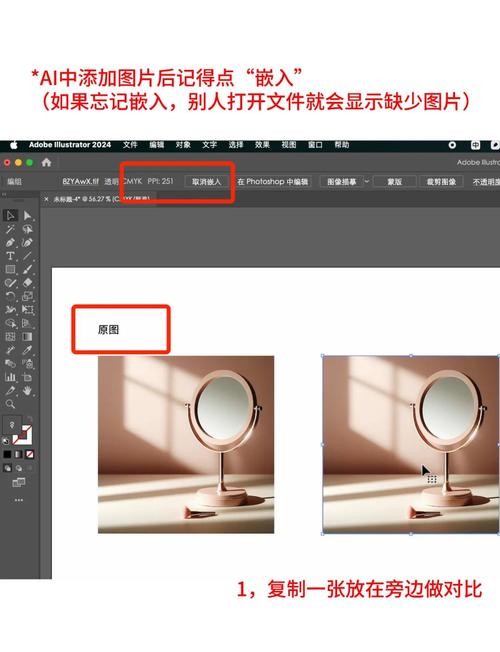Click the 图像描摹 button
Viewport: 500px width, 652px height.
tap(342, 182)
